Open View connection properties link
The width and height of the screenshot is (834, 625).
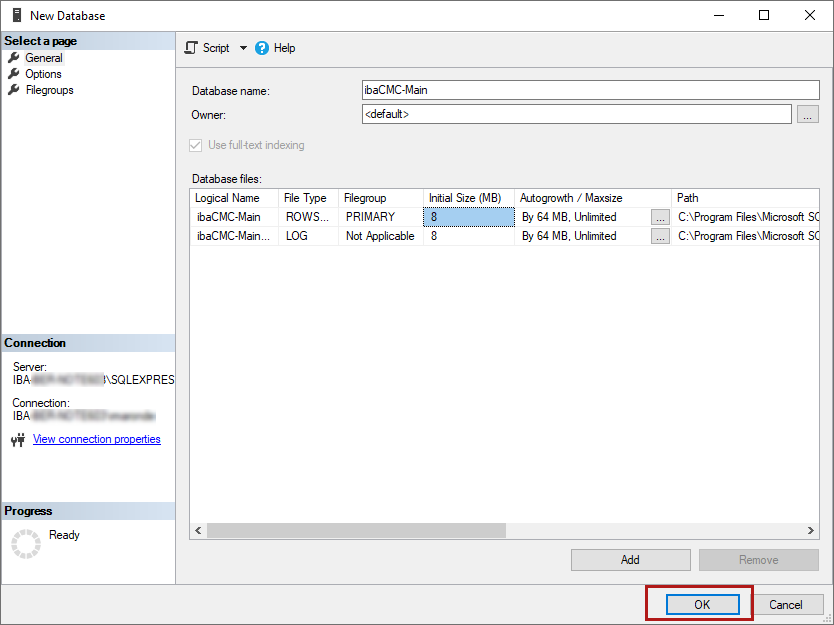click(96, 439)
